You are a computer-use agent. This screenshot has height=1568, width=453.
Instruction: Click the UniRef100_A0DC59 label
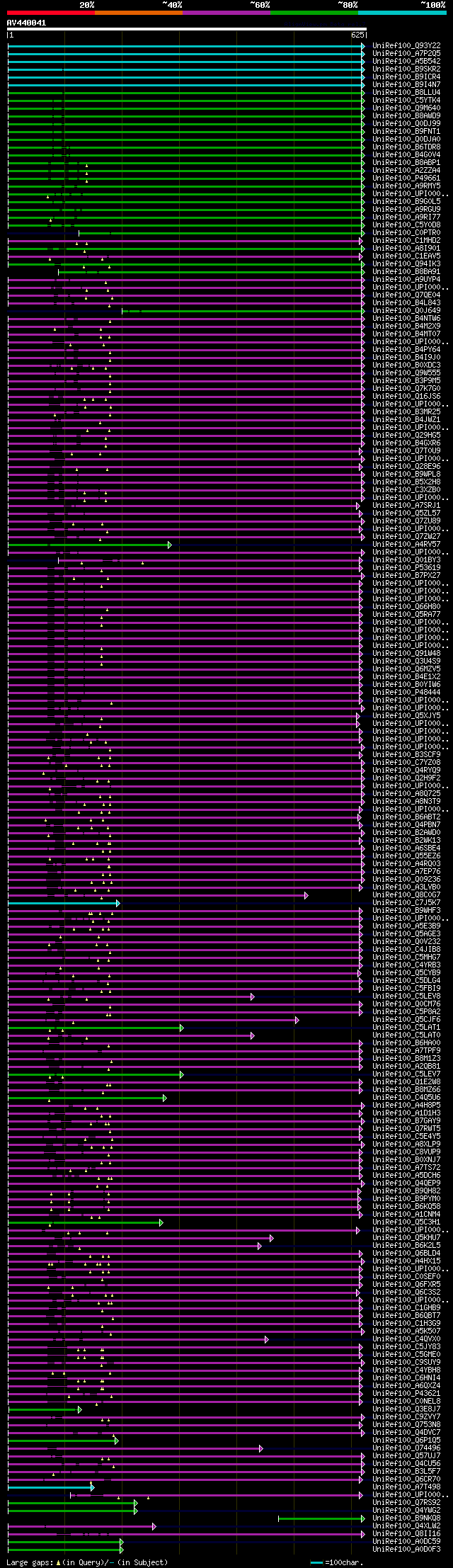(x=406, y=1542)
